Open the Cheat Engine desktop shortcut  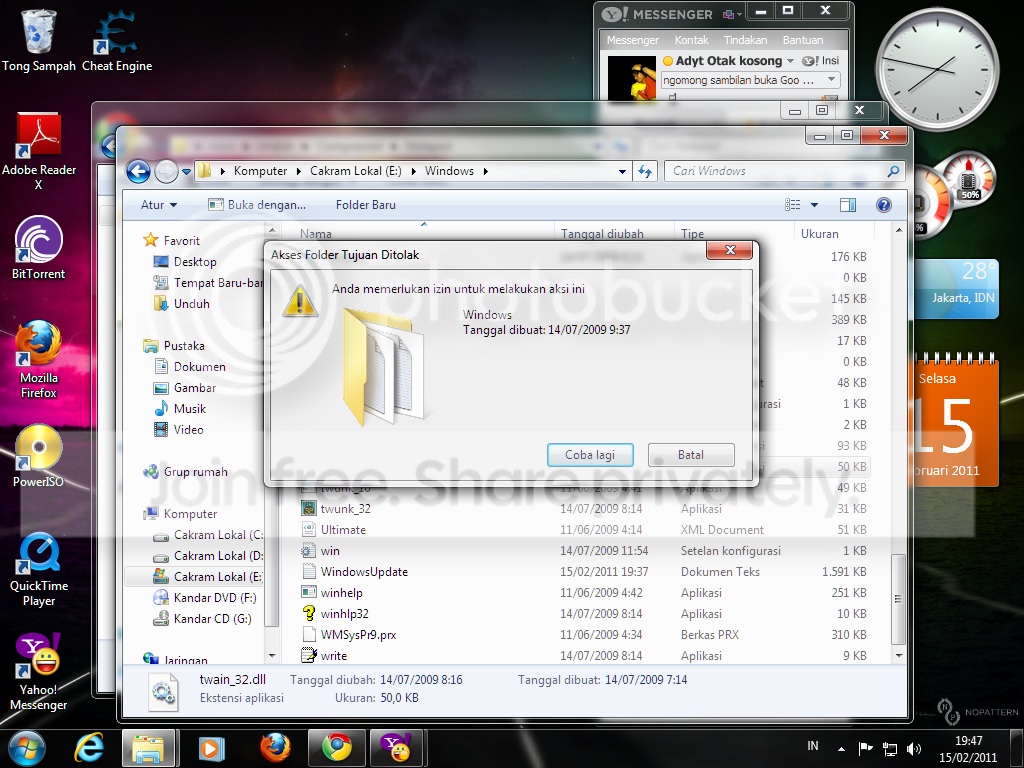[117, 40]
